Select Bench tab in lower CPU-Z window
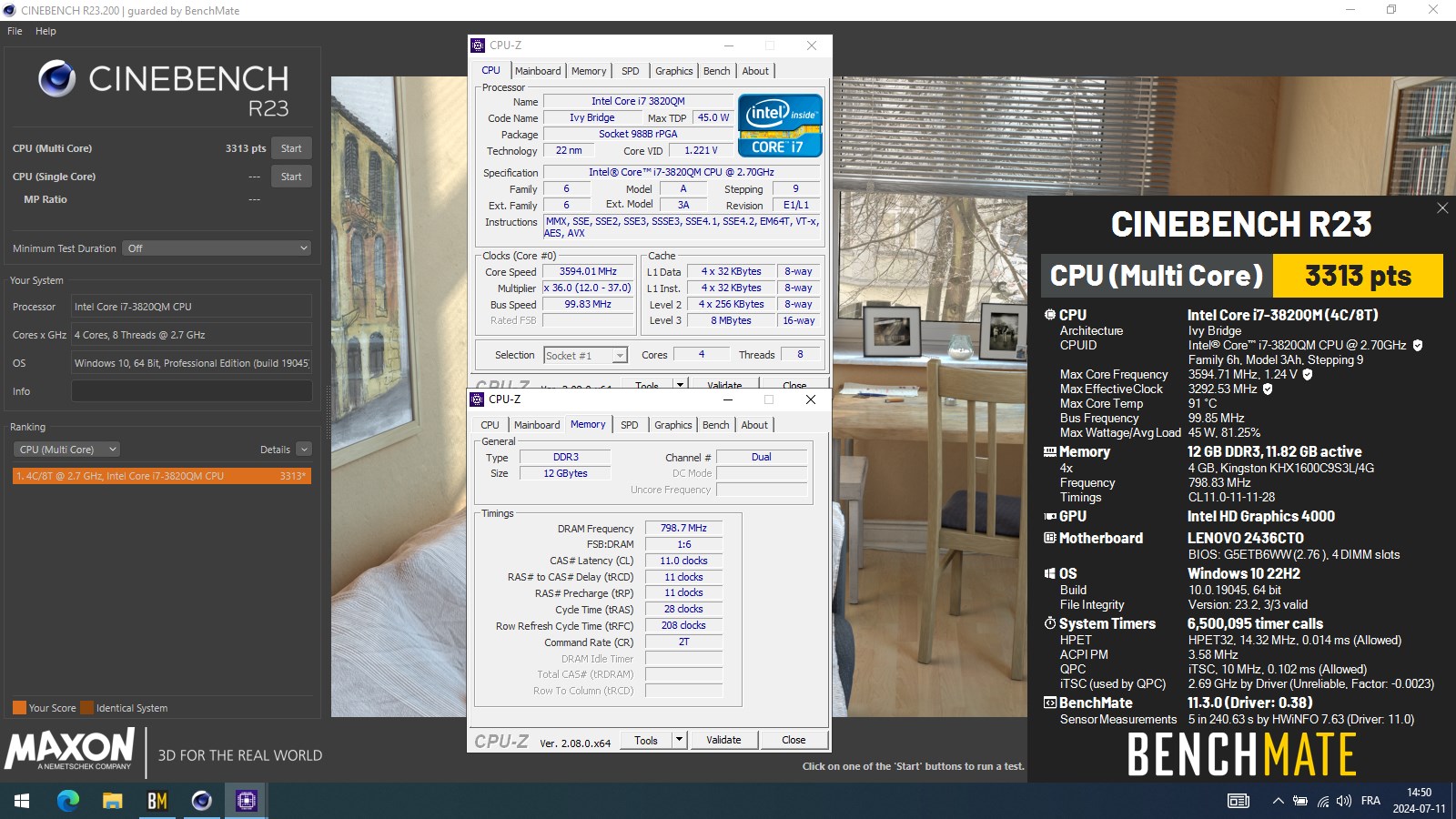Screen dimensions: 1456x819 coord(716,425)
